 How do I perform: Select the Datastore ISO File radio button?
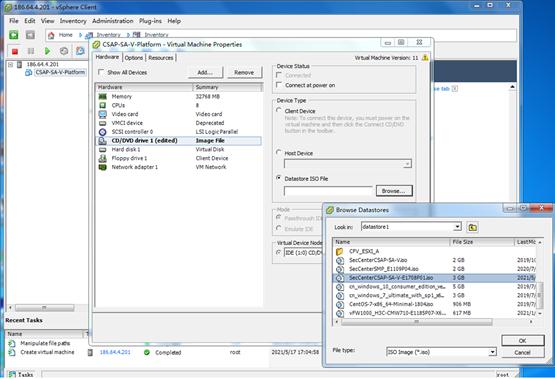(x=279, y=178)
